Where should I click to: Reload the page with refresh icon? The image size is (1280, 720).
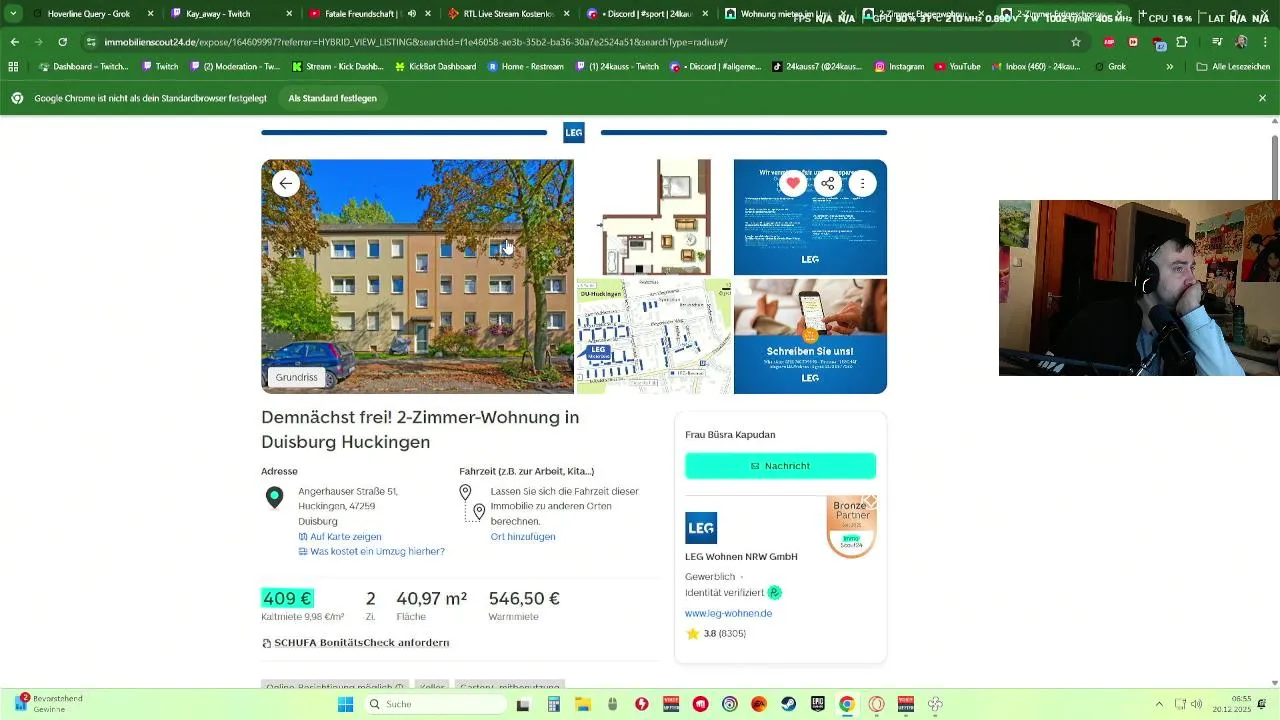[x=62, y=42]
